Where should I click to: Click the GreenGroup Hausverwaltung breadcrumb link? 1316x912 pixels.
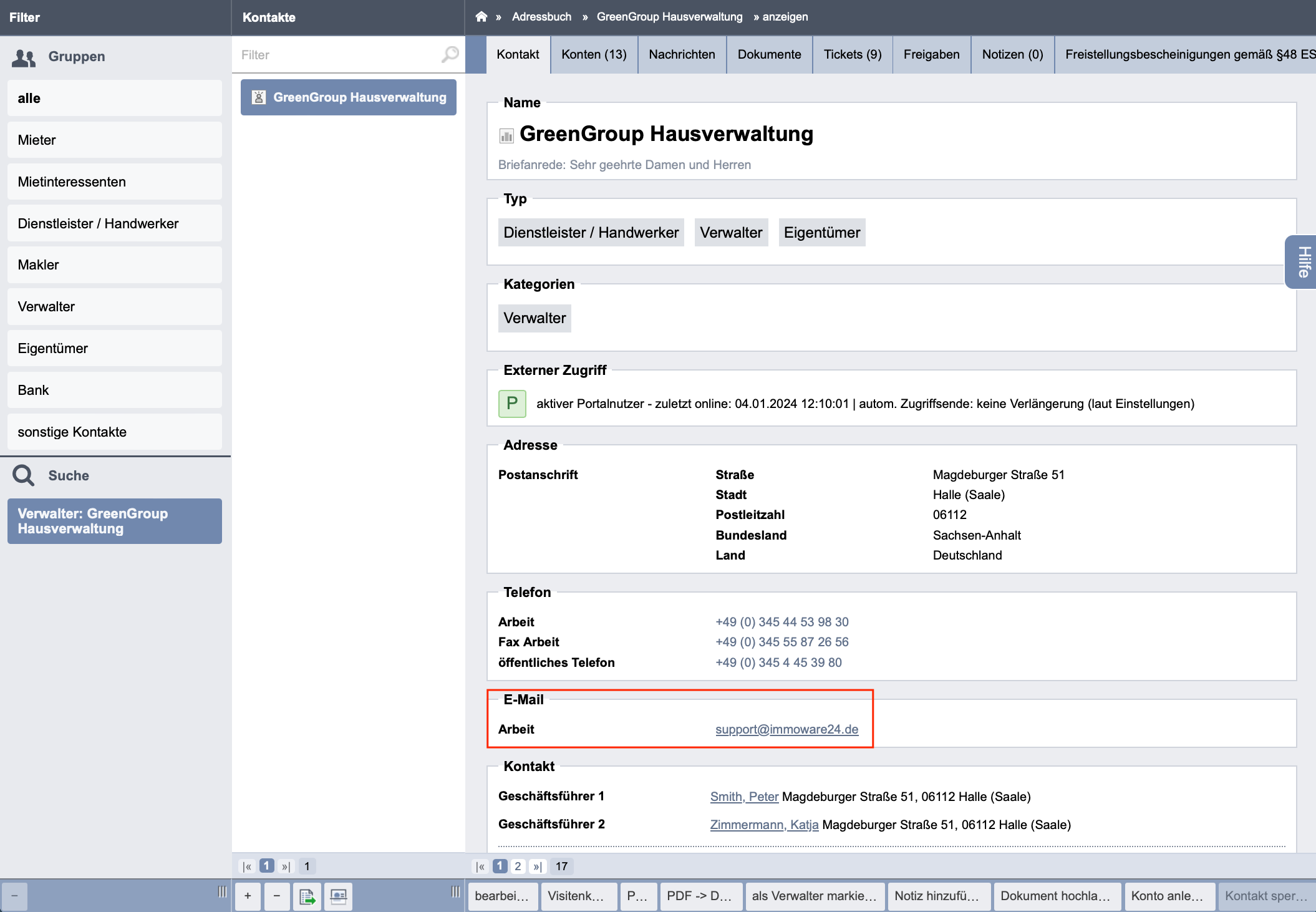[x=669, y=17]
